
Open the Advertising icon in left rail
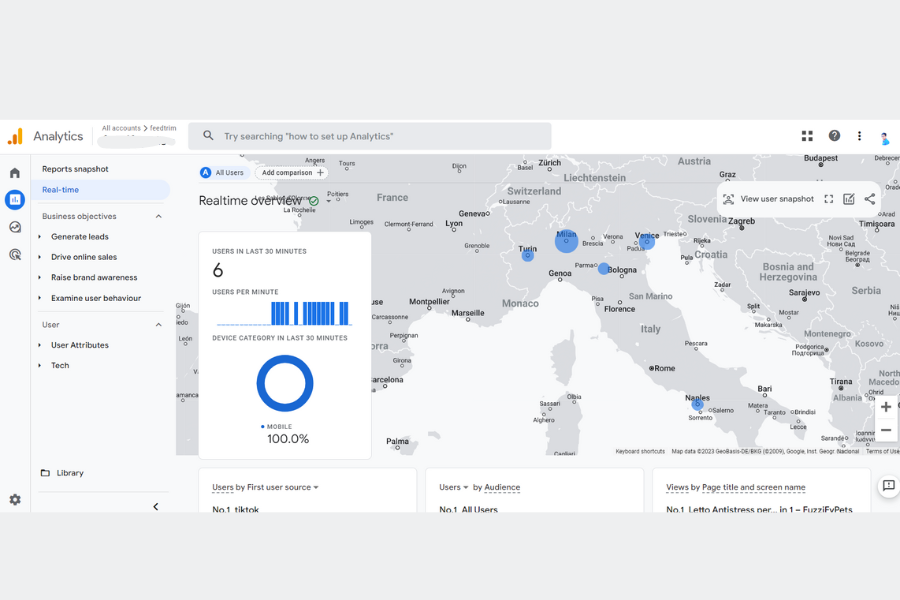(15, 255)
